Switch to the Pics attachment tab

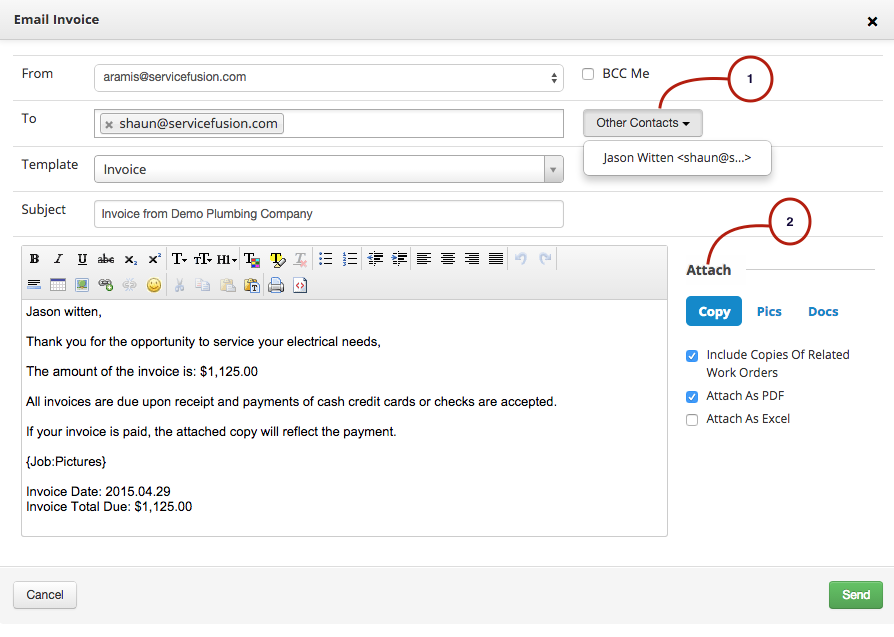(769, 311)
